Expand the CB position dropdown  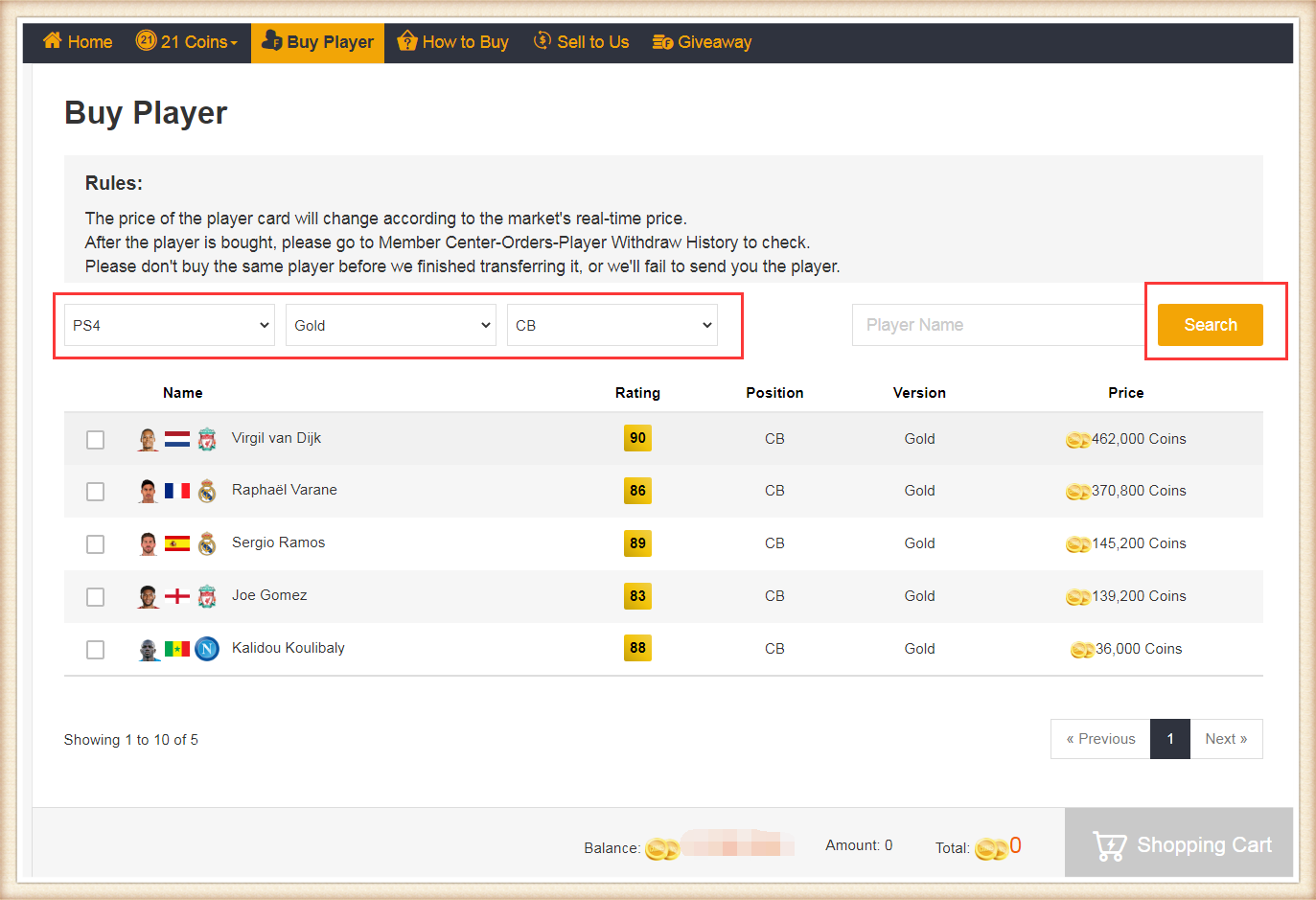[x=612, y=325]
